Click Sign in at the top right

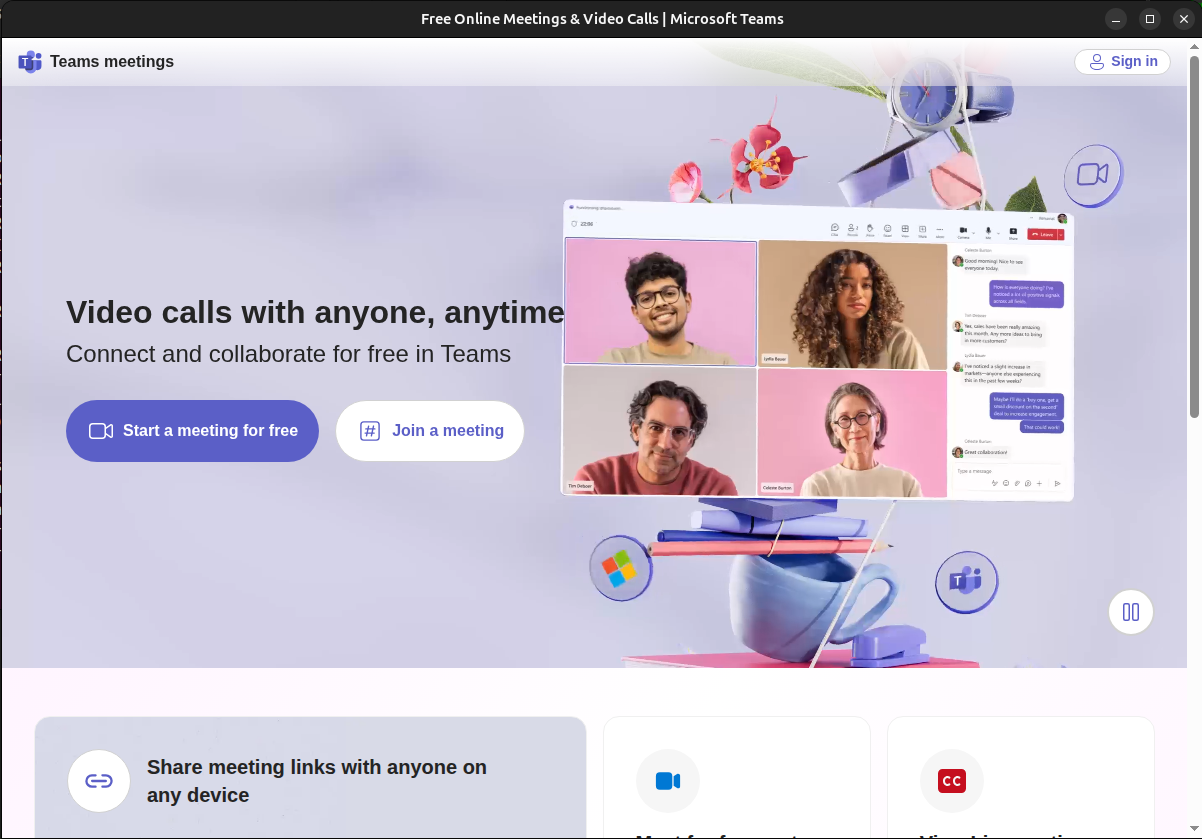1122,61
